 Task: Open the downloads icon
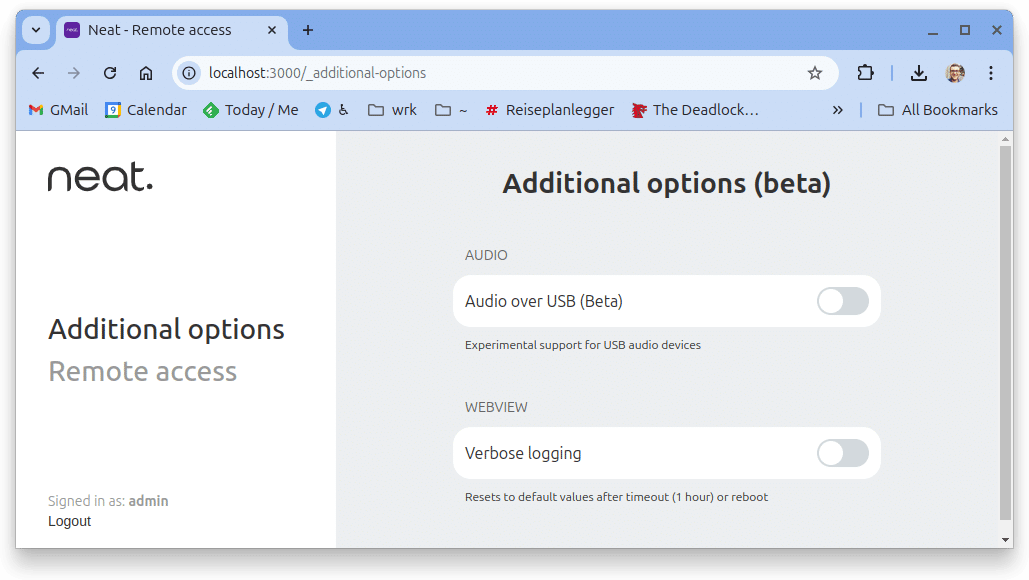[919, 73]
